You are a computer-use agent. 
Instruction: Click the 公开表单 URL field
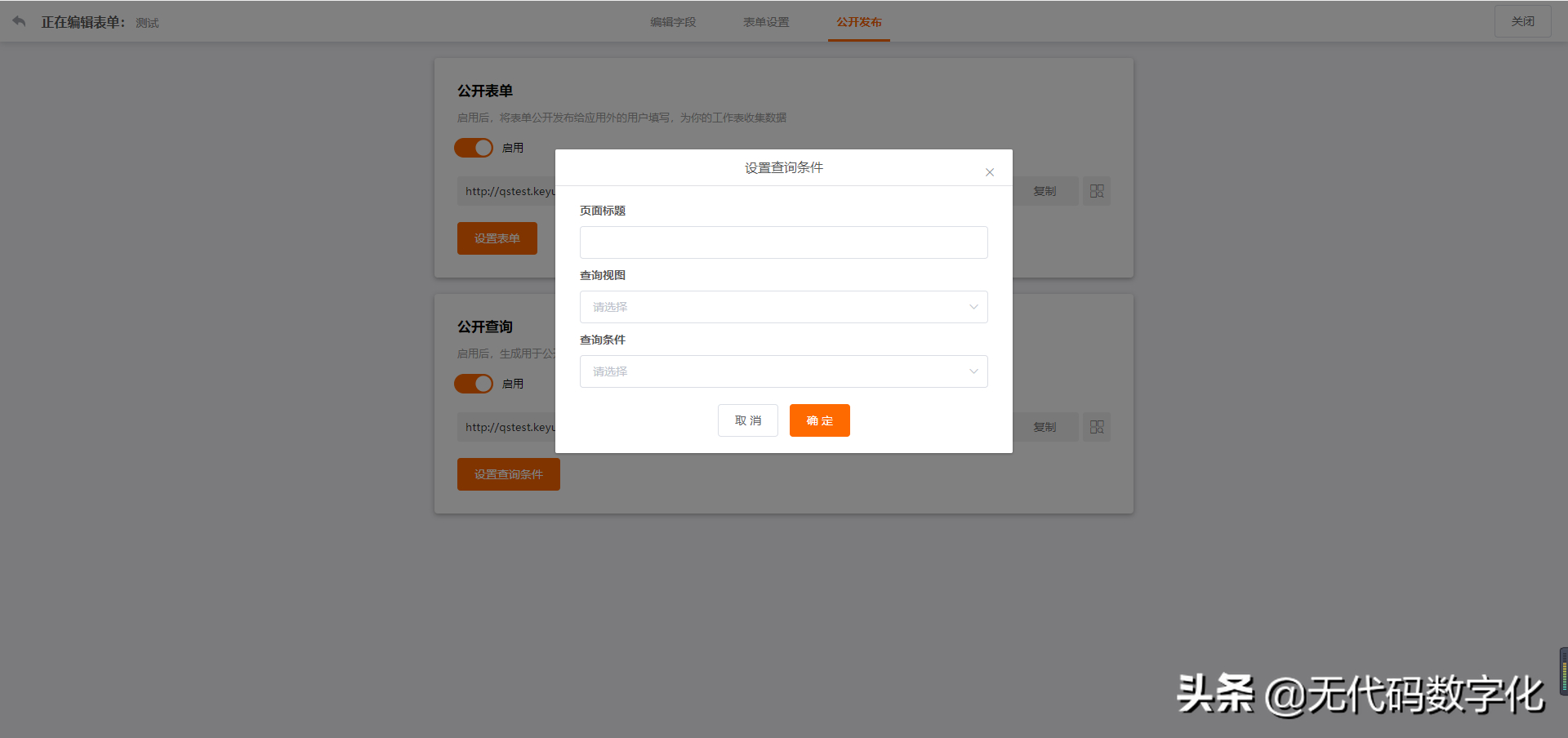pyautogui.click(x=506, y=191)
